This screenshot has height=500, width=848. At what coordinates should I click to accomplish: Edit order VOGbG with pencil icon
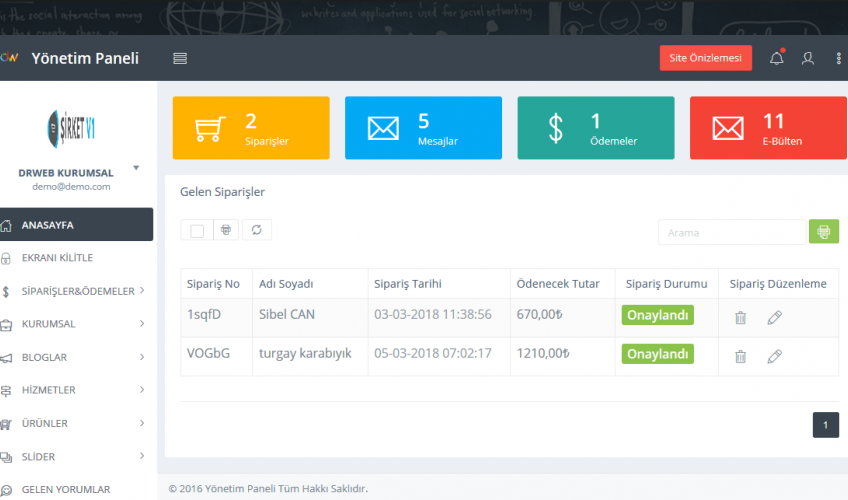pyautogui.click(x=774, y=356)
